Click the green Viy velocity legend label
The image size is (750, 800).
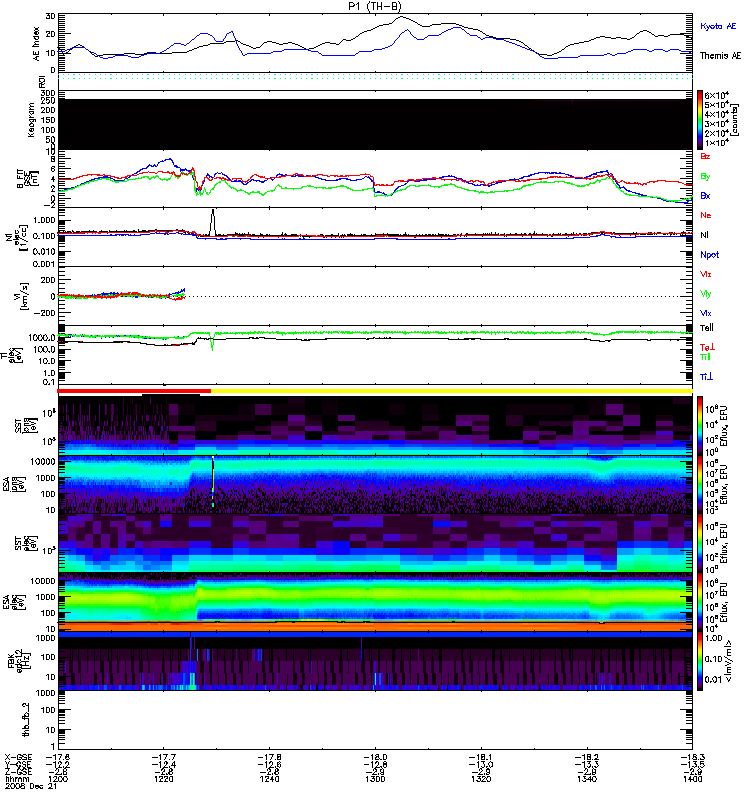tap(706, 294)
